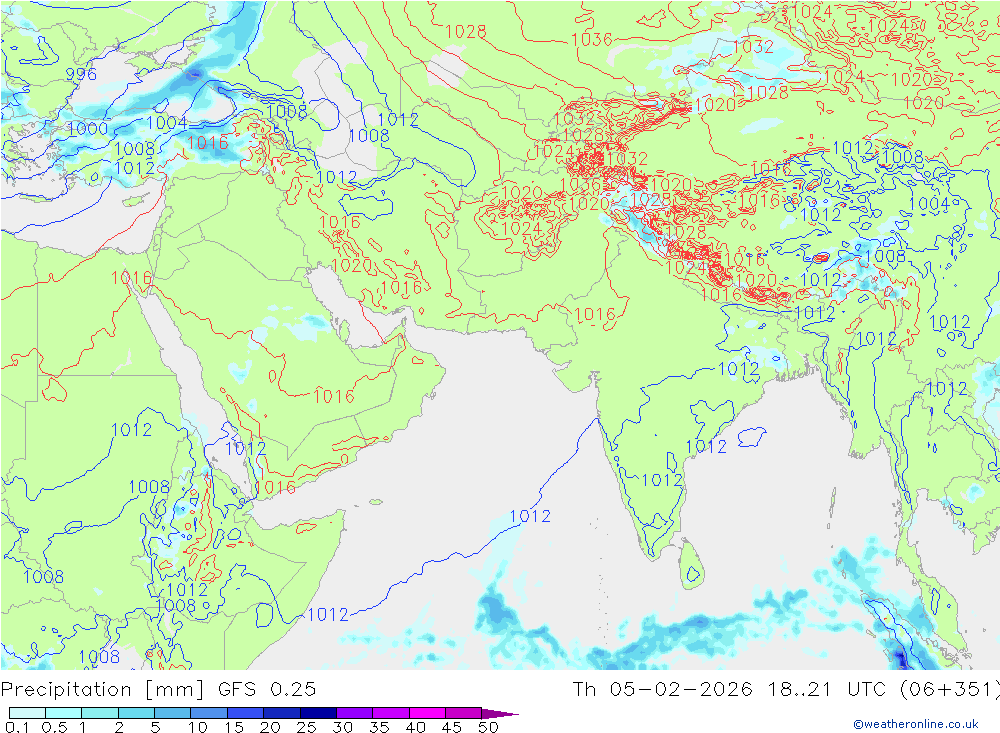
Task: Select the 15–20 mm legend swatch
Action: (246, 713)
